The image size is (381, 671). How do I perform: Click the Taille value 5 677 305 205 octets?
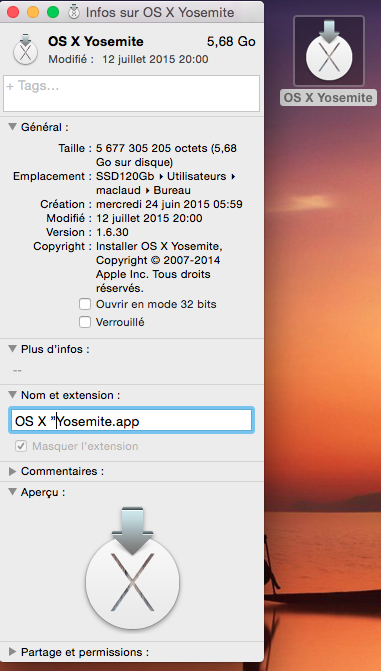[x=166, y=155]
